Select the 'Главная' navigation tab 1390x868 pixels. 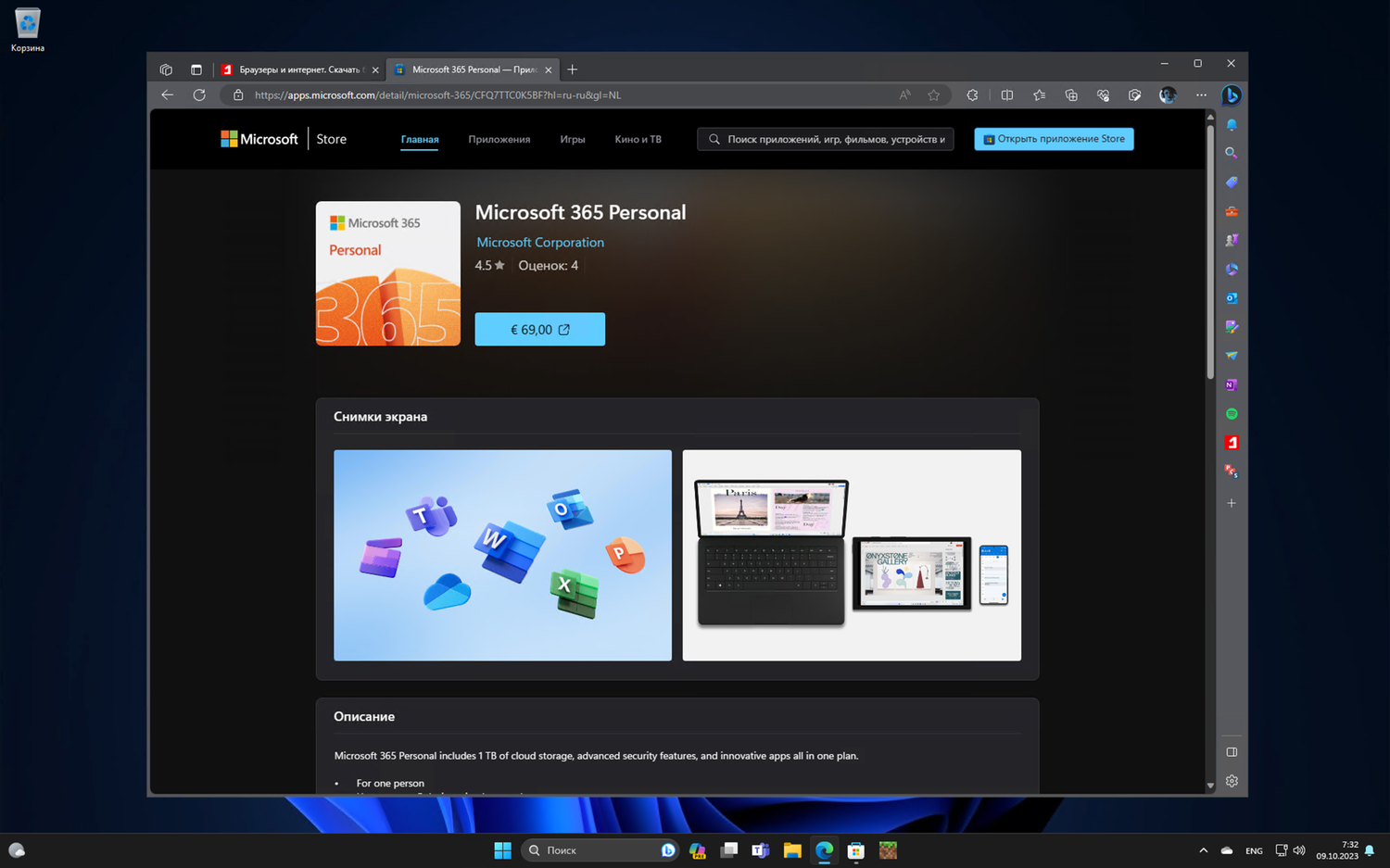pyautogui.click(x=420, y=139)
